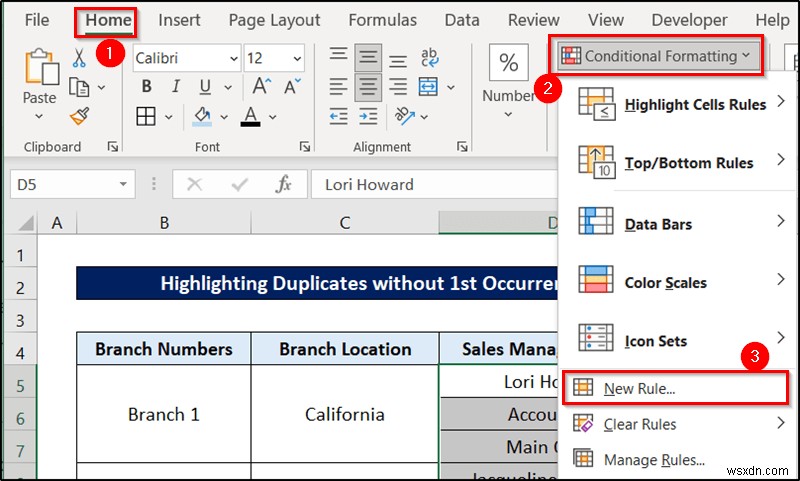Click the Copy icon in Clipboard group
This screenshot has height=481, width=800.
tap(79, 87)
